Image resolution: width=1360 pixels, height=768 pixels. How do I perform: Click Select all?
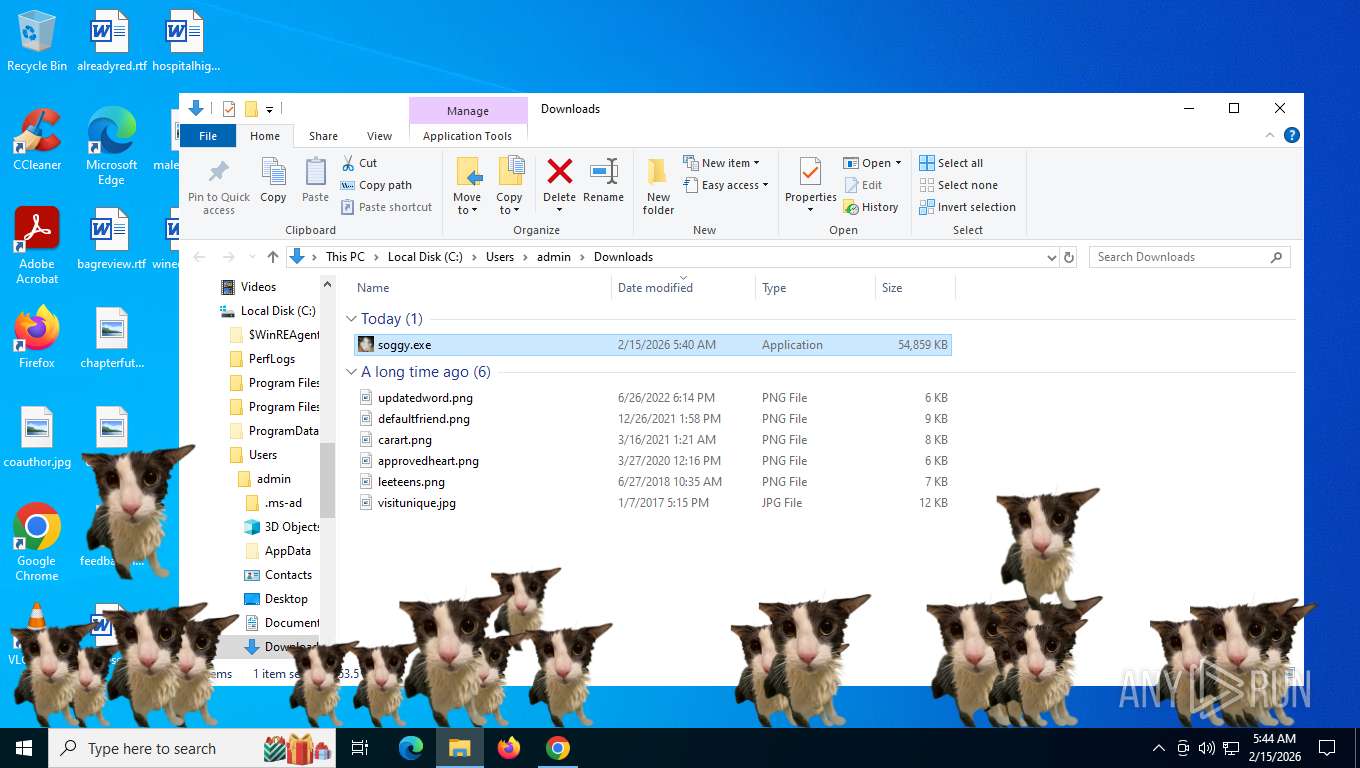(x=951, y=163)
